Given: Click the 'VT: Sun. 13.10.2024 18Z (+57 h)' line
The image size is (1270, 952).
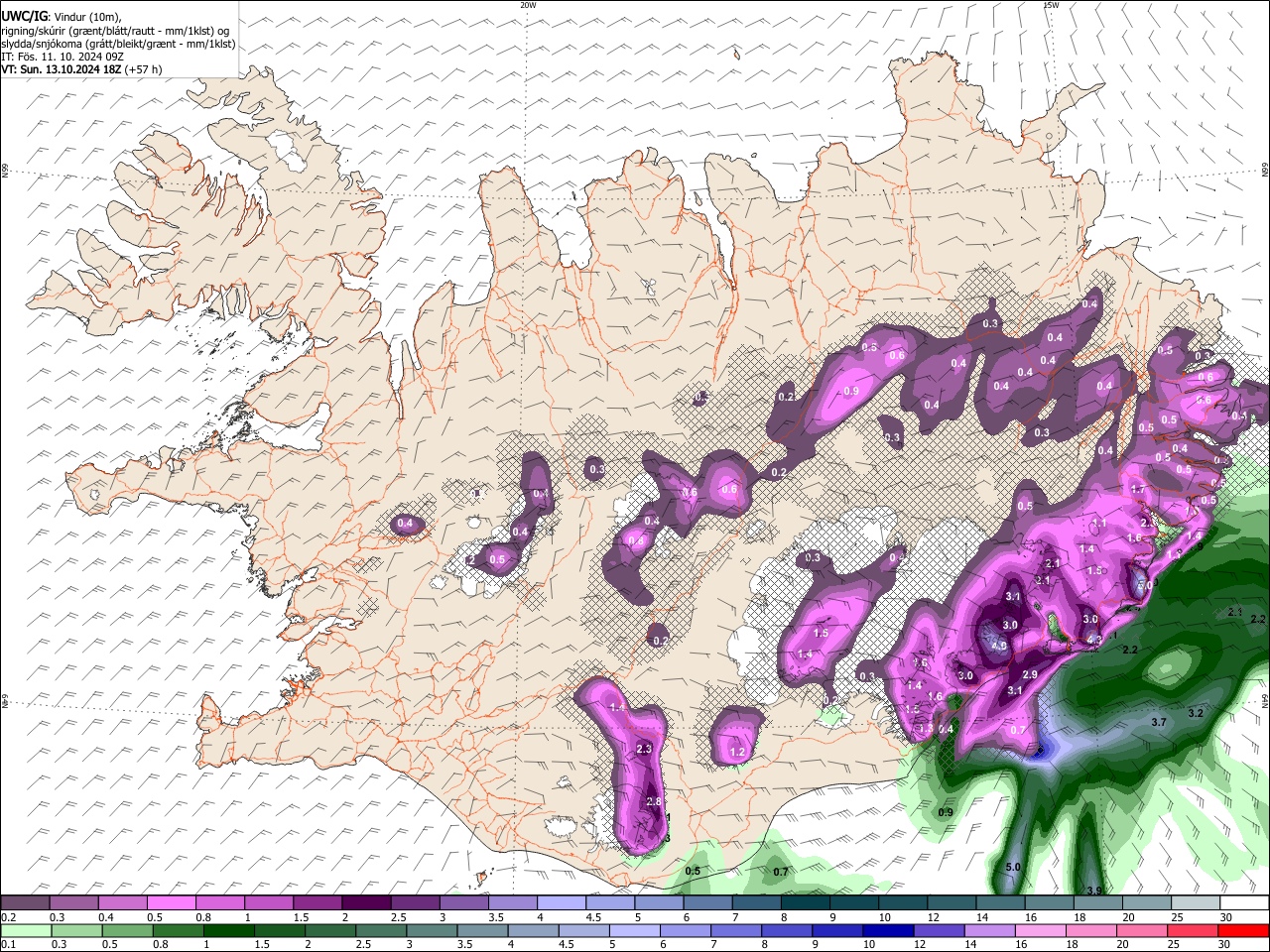Looking at the screenshot, I should coord(81,69).
